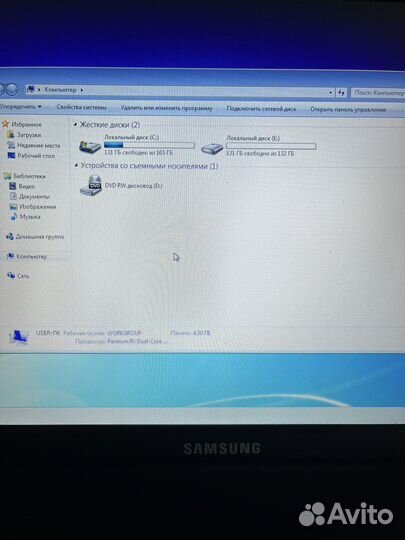Screen dimensions: 405x540
Task: Focus the Поиск: Компьютер search box
Action: click(x=378, y=93)
